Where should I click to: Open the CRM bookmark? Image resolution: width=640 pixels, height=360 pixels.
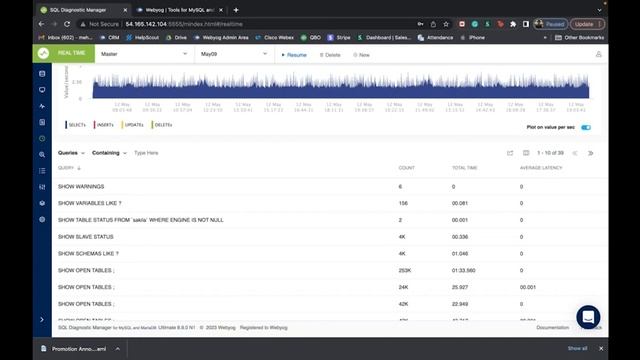(110, 38)
